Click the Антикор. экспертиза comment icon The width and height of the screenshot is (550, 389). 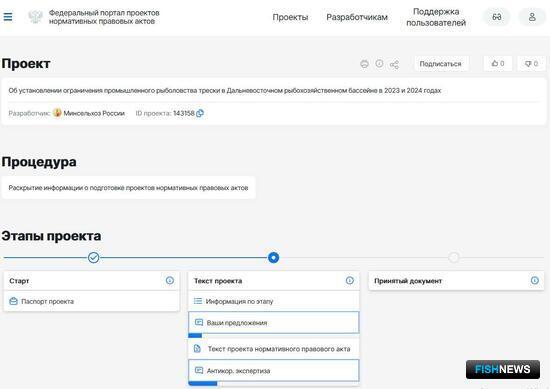[199, 370]
